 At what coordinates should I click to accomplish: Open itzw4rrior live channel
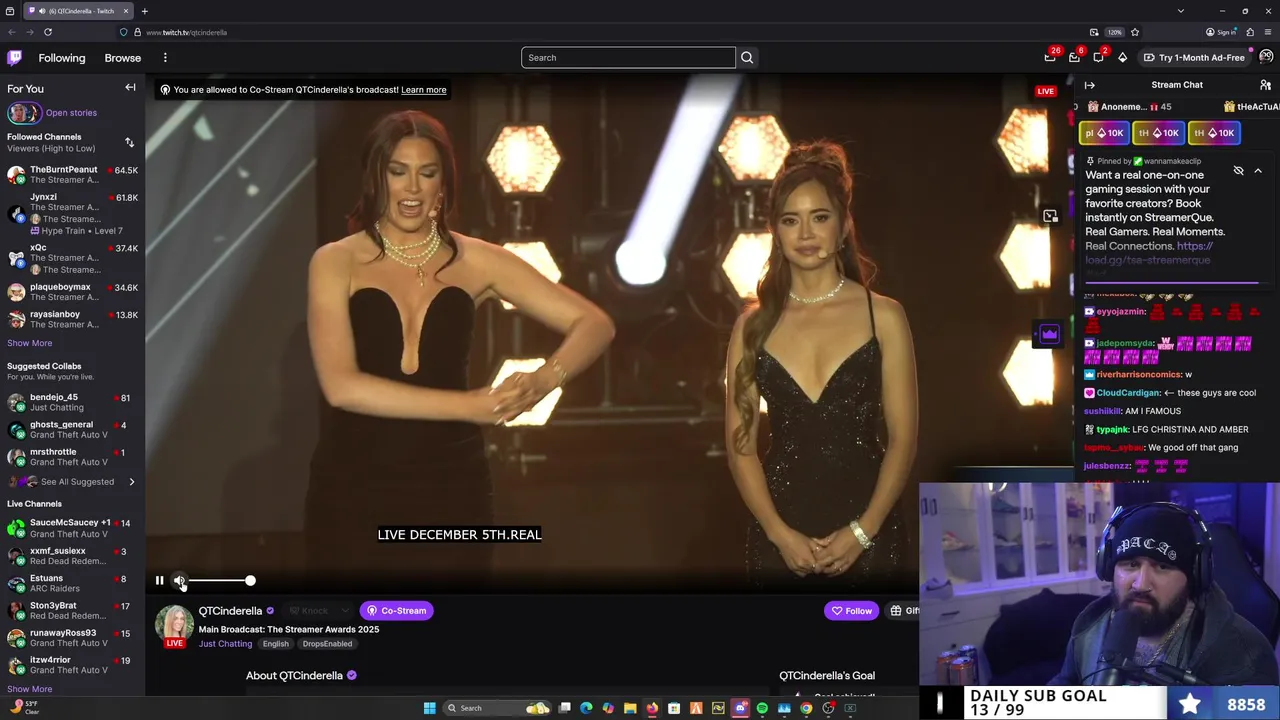click(72, 665)
